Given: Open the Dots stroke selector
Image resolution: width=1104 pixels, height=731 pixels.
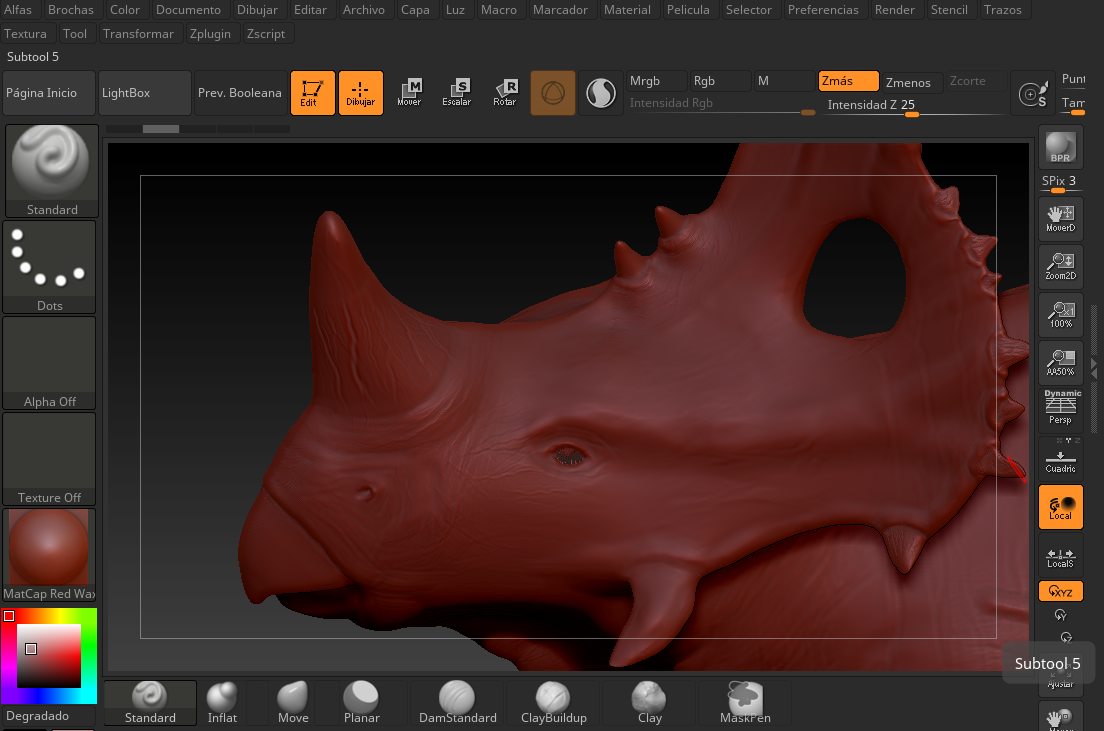Looking at the screenshot, I should point(49,267).
